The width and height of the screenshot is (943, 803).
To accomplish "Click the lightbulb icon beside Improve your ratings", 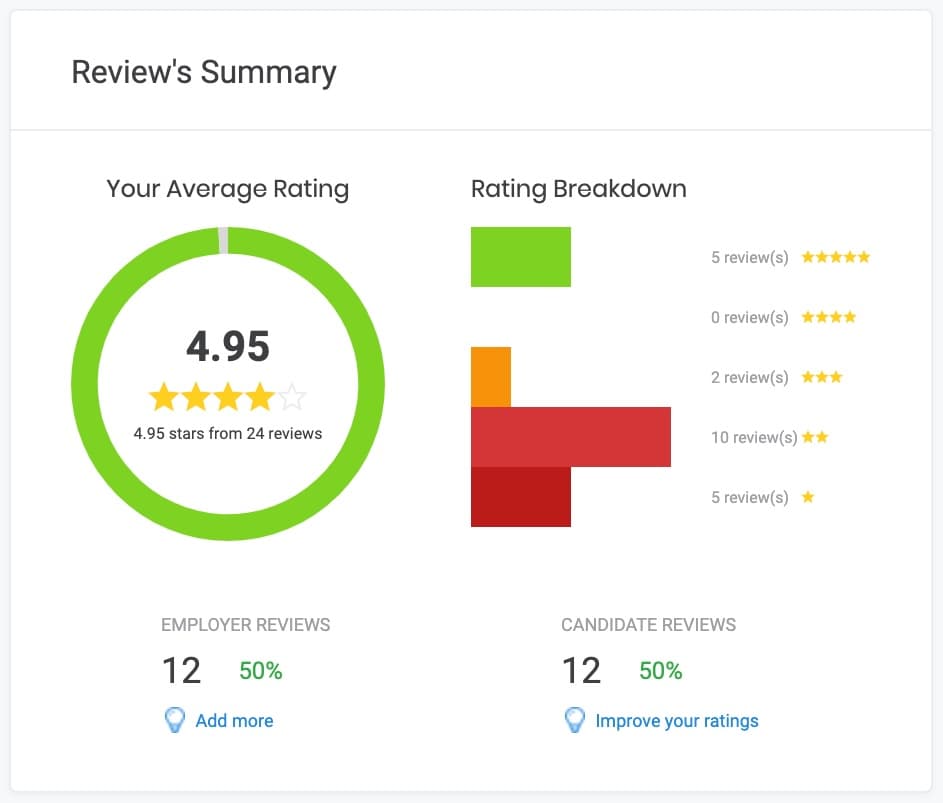I will click(x=574, y=719).
